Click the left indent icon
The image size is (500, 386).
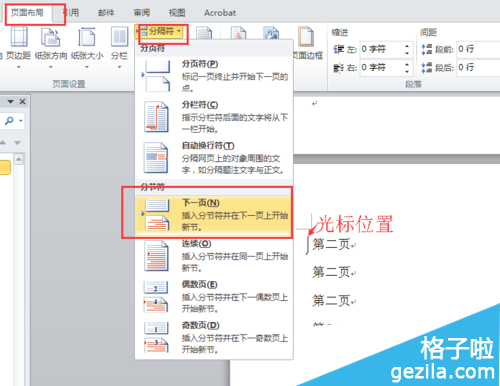coord(339,50)
